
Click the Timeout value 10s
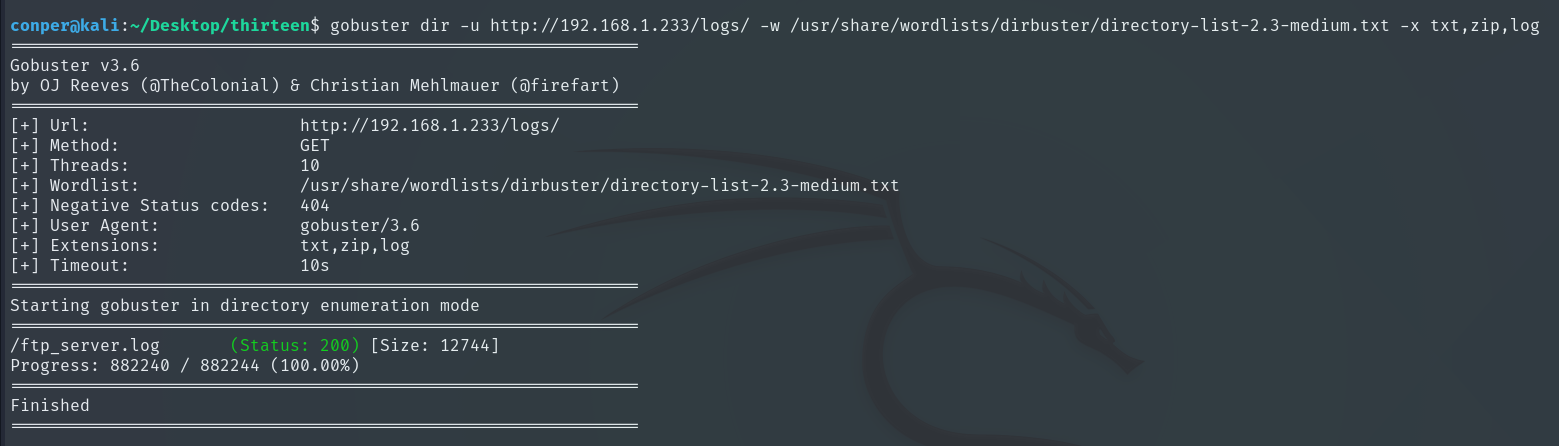[x=315, y=265]
